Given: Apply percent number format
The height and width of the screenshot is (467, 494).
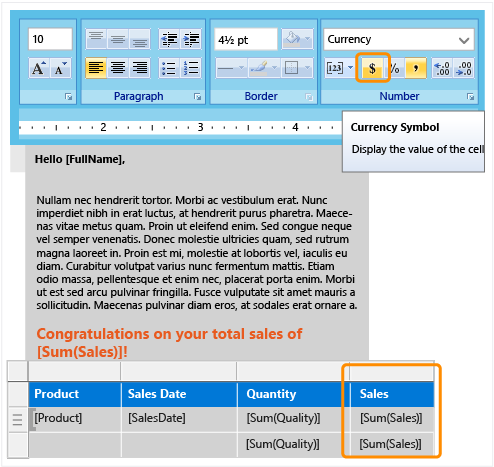Looking at the screenshot, I should pyautogui.click(x=394, y=68).
